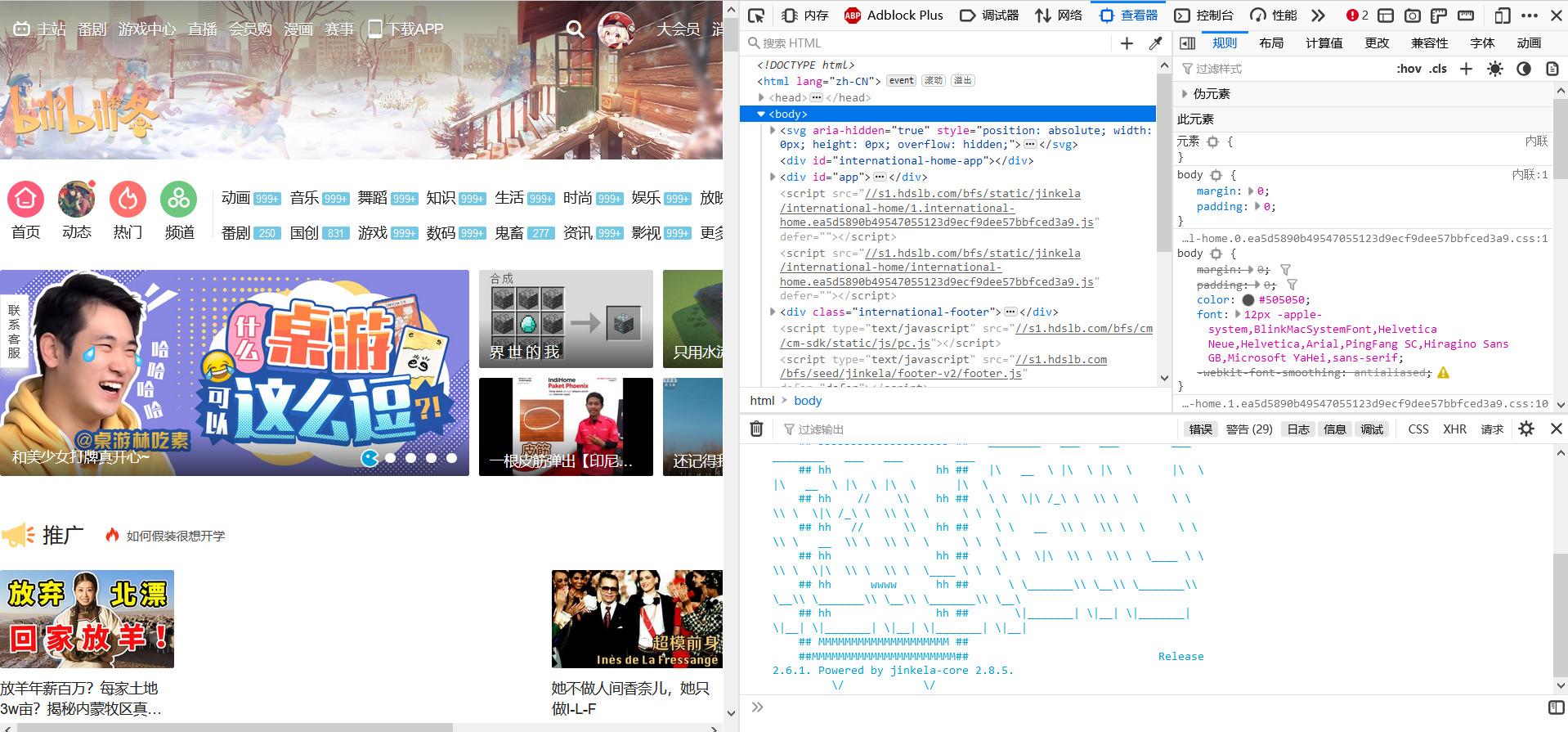This screenshot has height=732, width=1568.
Task: Switch to the 调试器 debugger tab
Action: click(989, 16)
